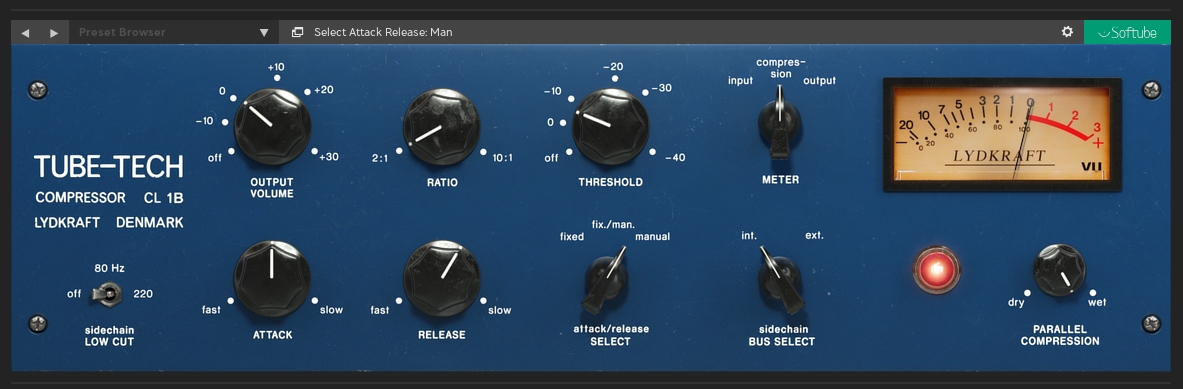
Task: Toggle the sidechain Bus Select switch
Action: [780, 280]
